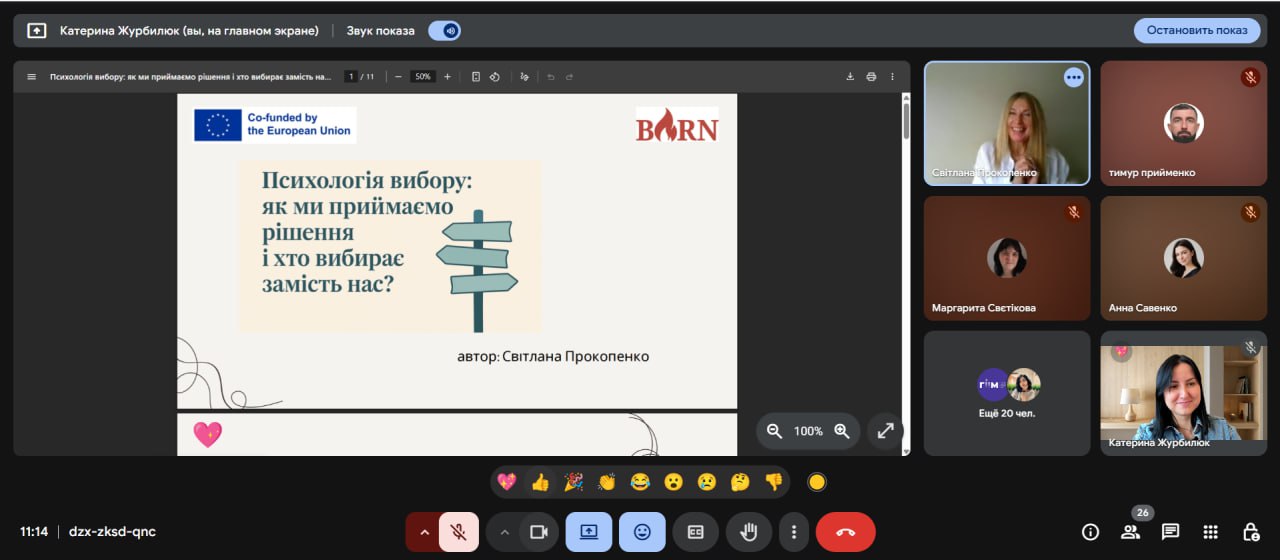Expand camera video settings arrow

tap(505, 532)
